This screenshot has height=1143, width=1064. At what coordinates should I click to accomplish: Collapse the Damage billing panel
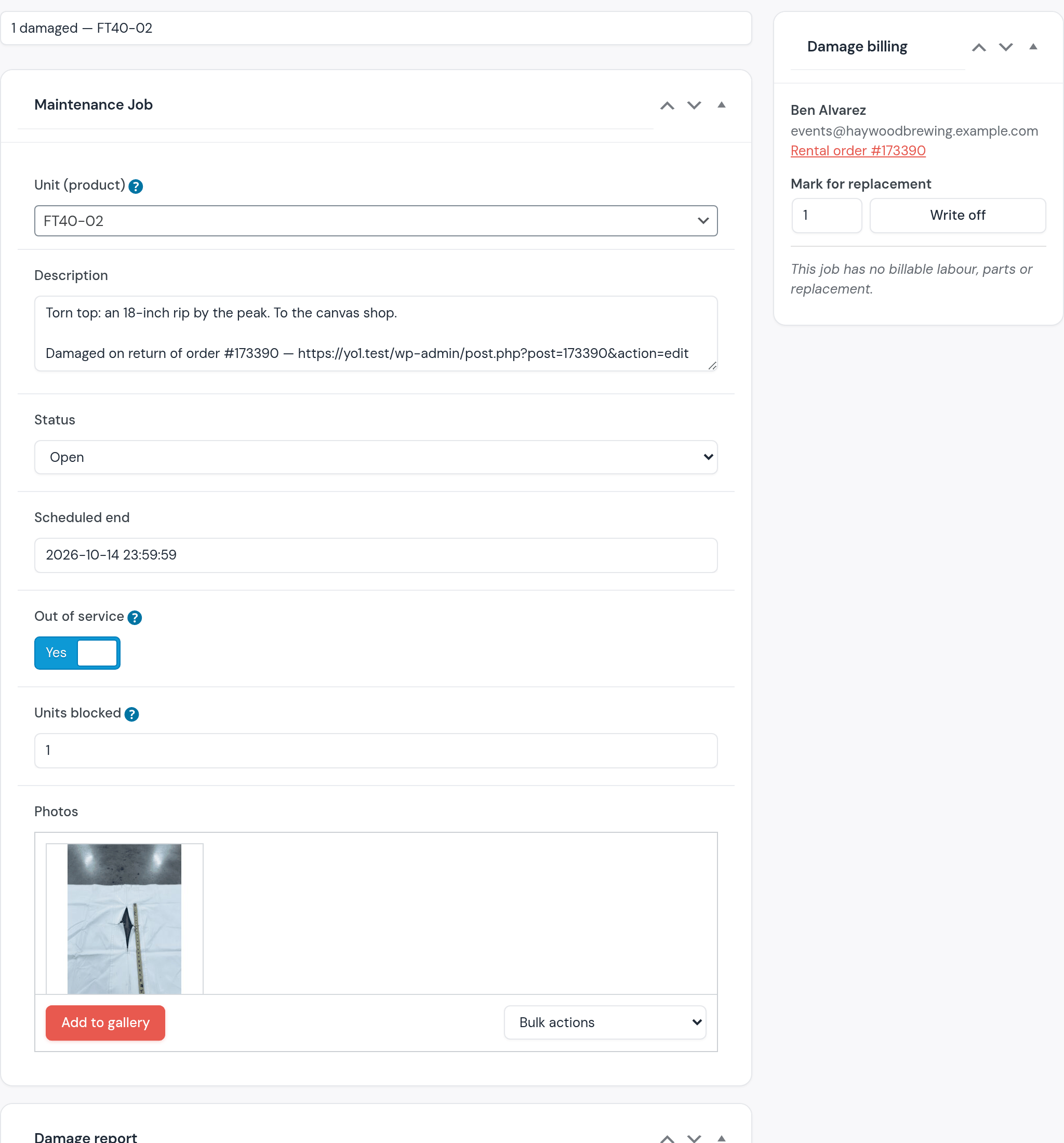tap(1033, 47)
